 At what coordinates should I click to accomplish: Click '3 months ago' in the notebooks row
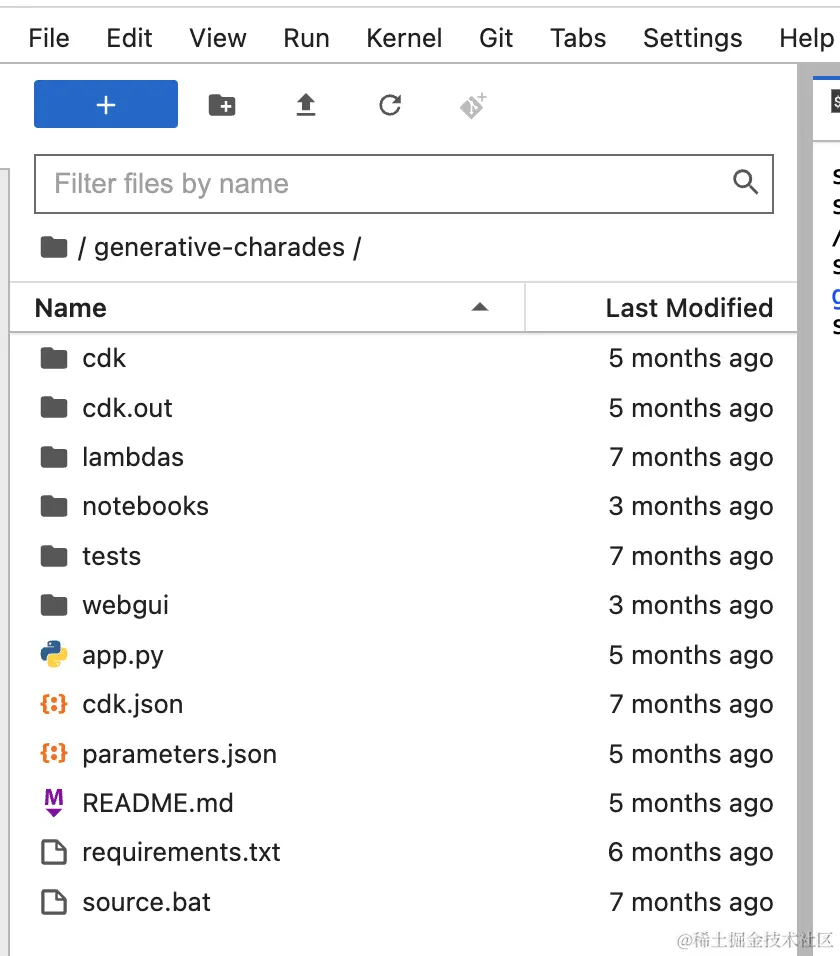pyautogui.click(x=691, y=507)
